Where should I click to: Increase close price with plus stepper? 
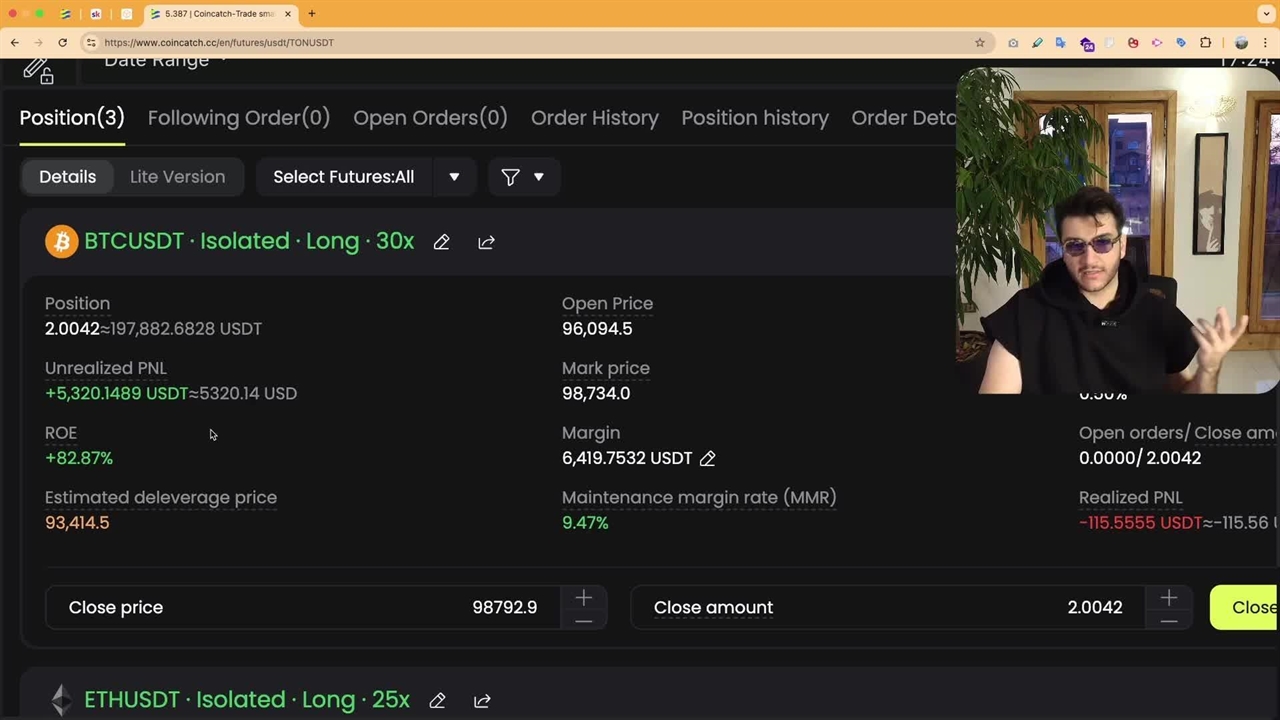(584, 598)
